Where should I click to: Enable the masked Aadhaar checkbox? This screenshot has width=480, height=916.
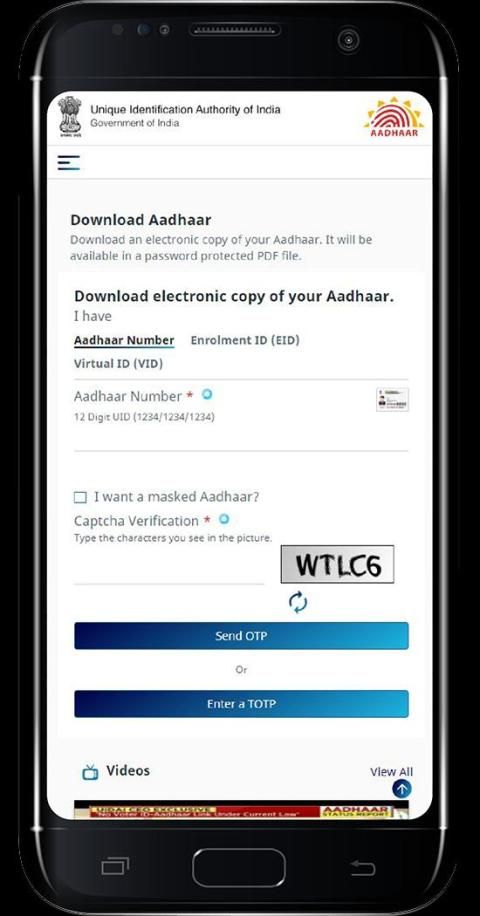coord(80,497)
